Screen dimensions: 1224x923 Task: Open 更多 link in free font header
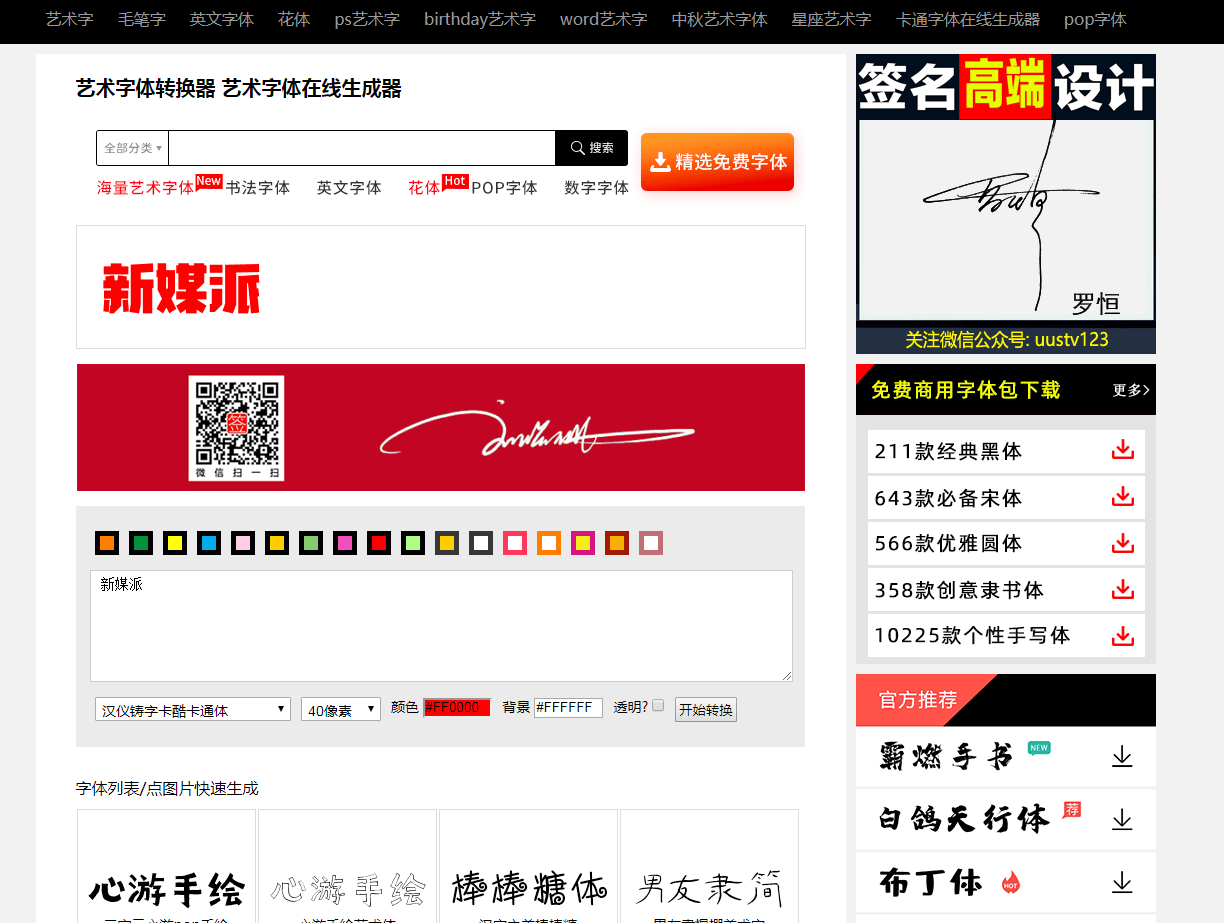1130,390
